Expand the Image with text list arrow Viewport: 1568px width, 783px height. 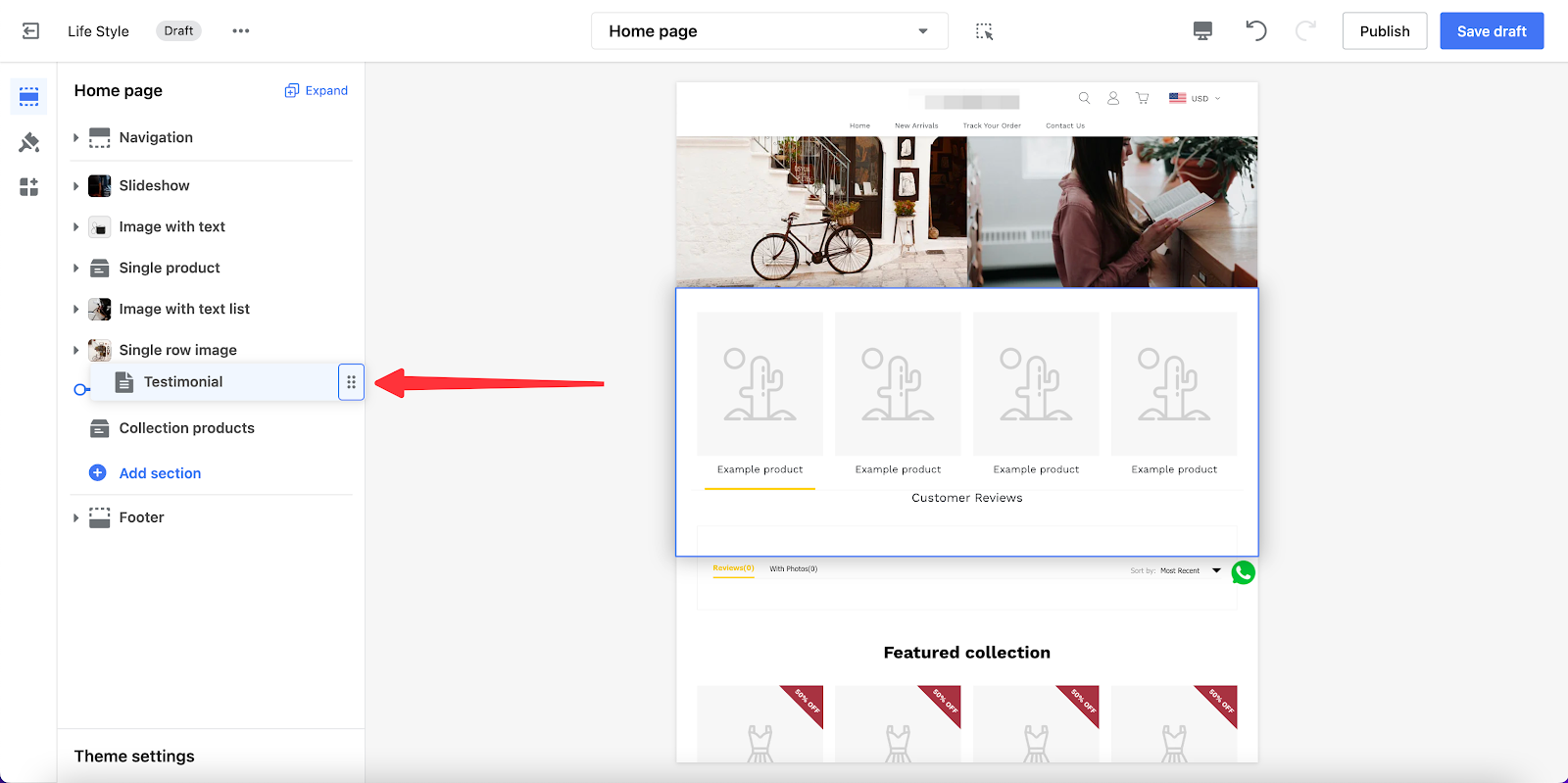(75, 310)
